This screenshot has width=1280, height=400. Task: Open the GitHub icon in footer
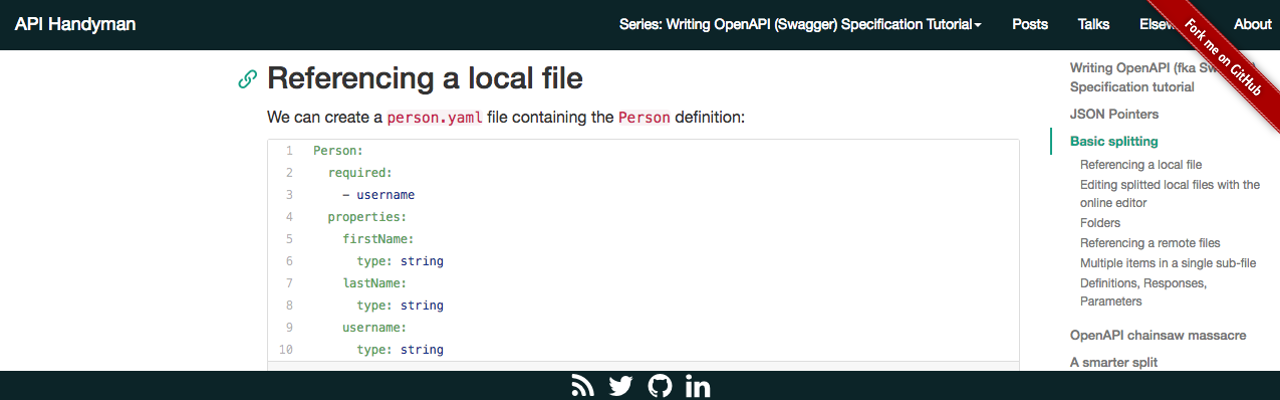point(660,385)
